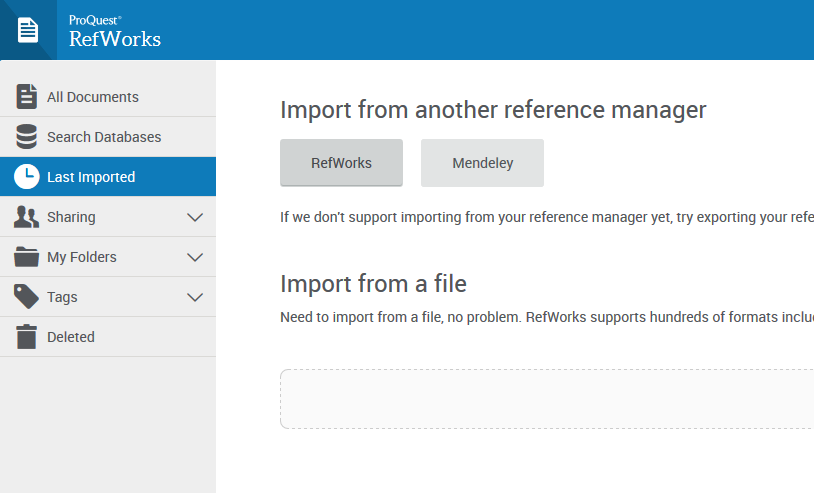
Task: Click the ProQuest RefWorks logo
Action: pyautogui.click(x=115, y=31)
